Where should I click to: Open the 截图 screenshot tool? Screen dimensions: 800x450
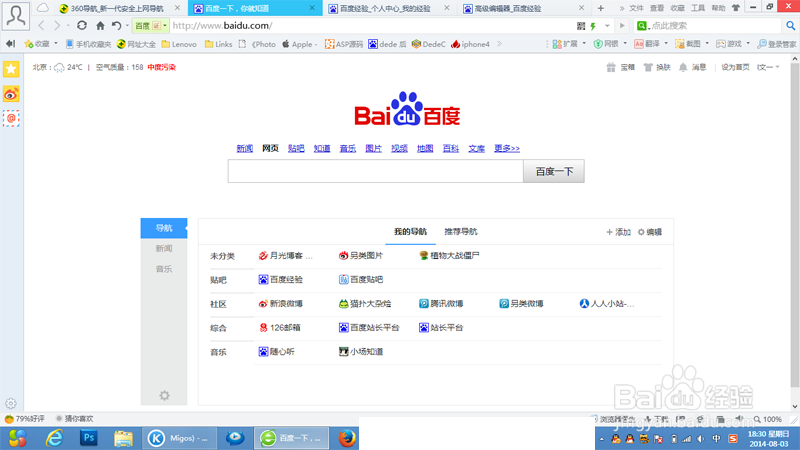pyautogui.click(x=690, y=44)
